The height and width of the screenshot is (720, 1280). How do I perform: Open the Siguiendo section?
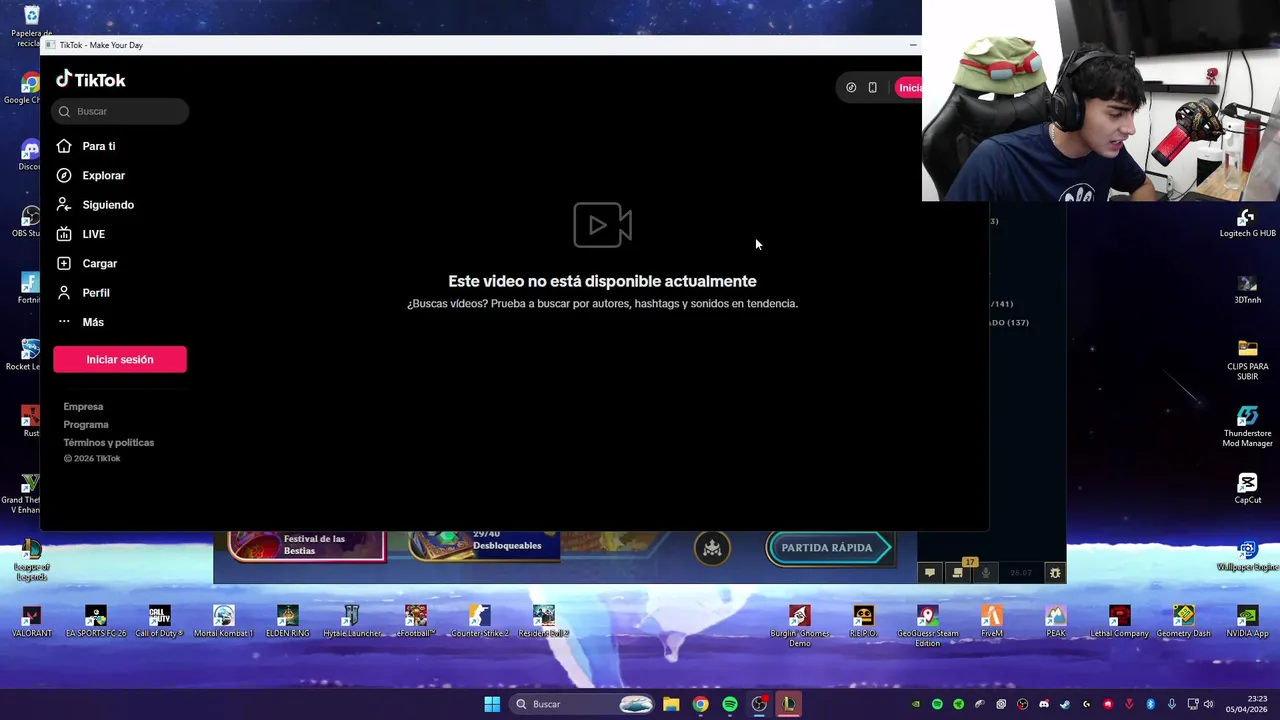click(x=108, y=205)
